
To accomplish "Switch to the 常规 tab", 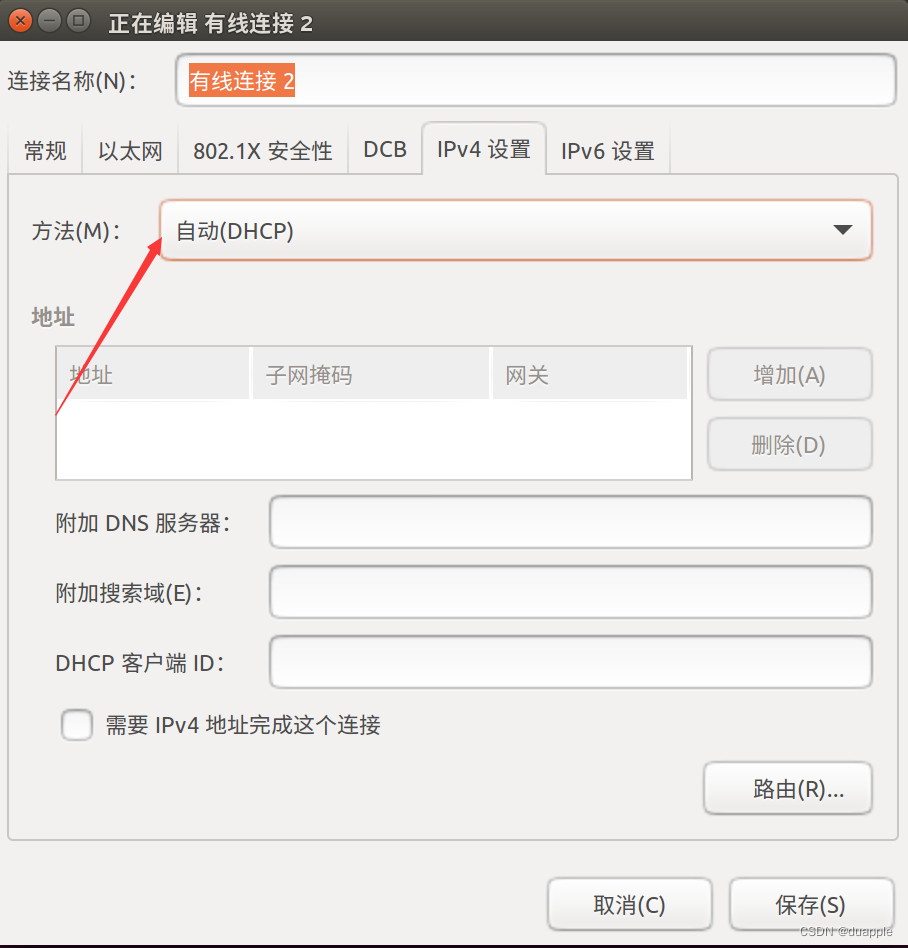I will [x=45, y=151].
